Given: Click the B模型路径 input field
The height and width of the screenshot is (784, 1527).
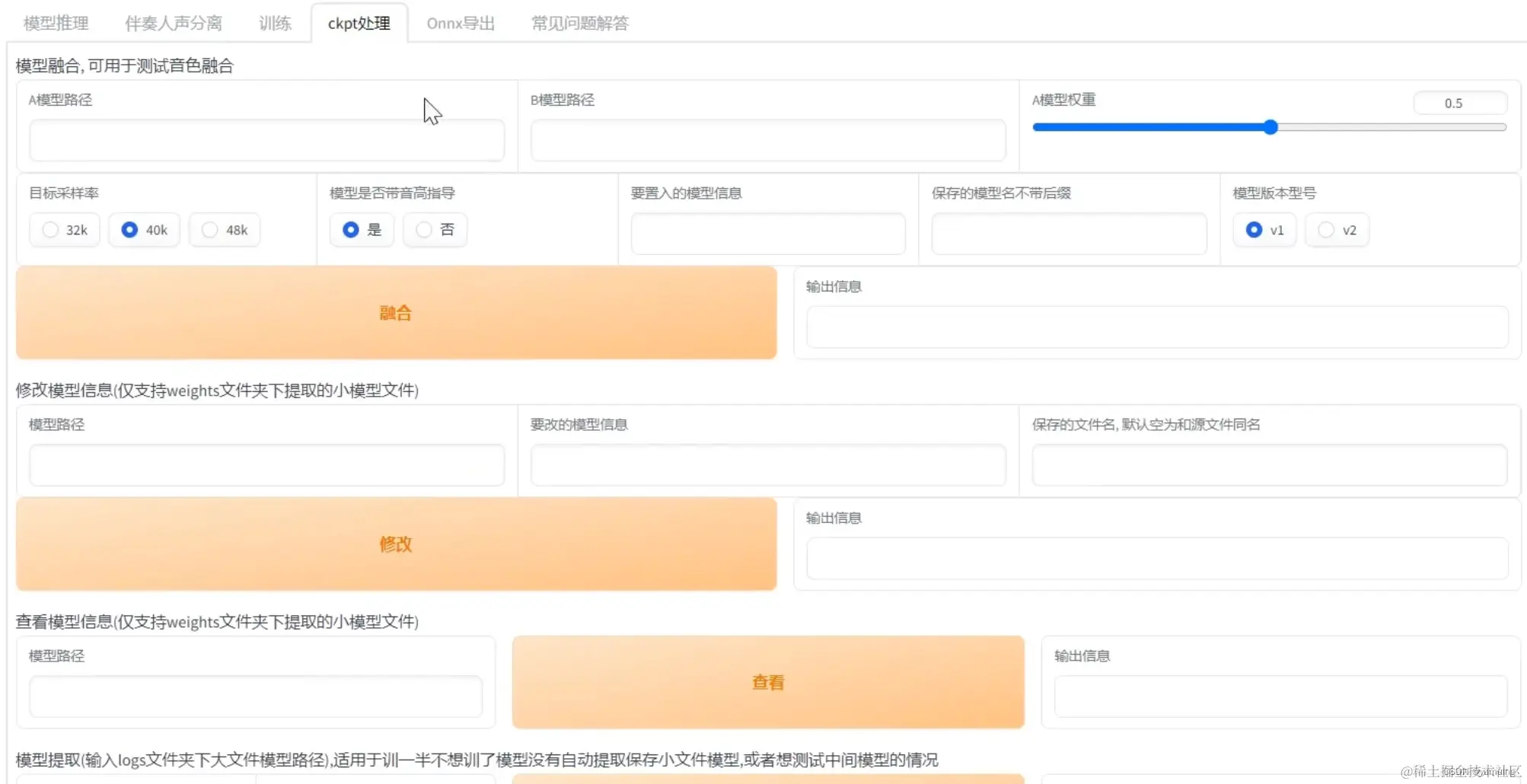Looking at the screenshot, I should [767, 140].
